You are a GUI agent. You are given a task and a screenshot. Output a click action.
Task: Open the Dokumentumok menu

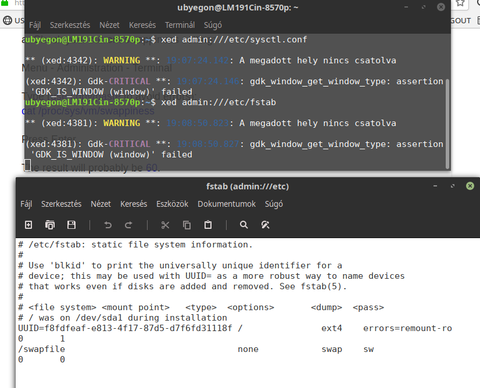click(x=227, y=204)
